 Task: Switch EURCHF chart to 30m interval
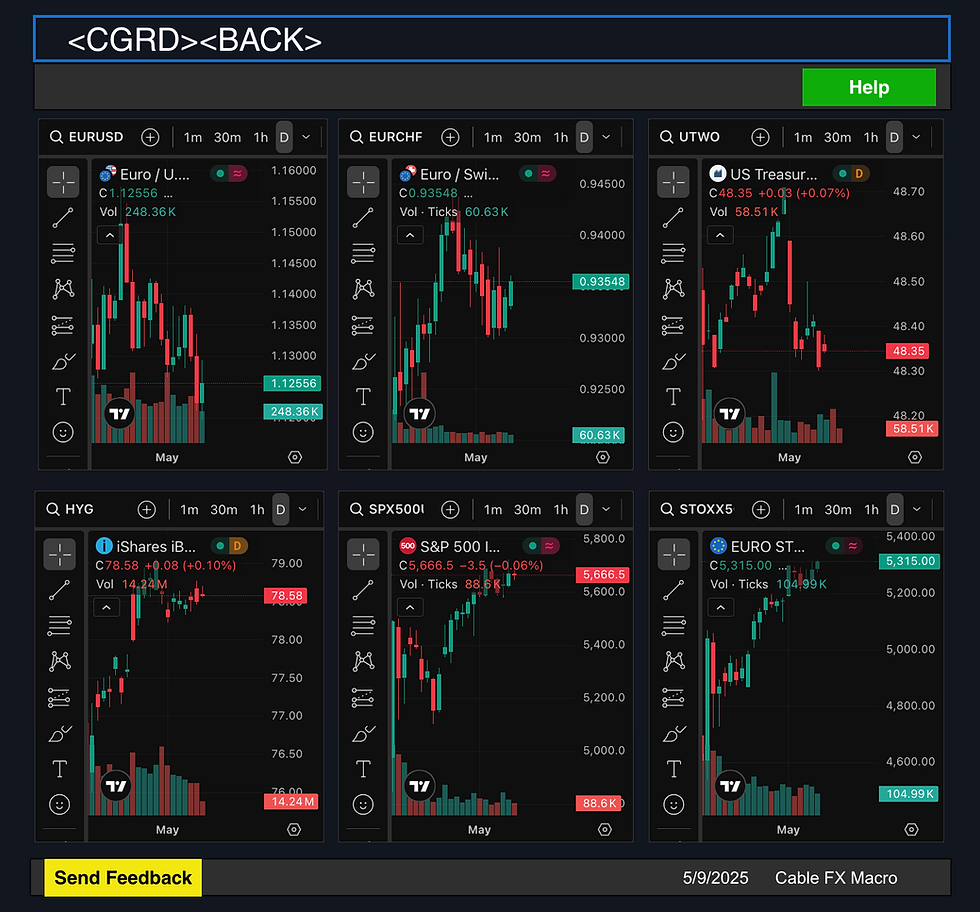(x=528, y=137)
